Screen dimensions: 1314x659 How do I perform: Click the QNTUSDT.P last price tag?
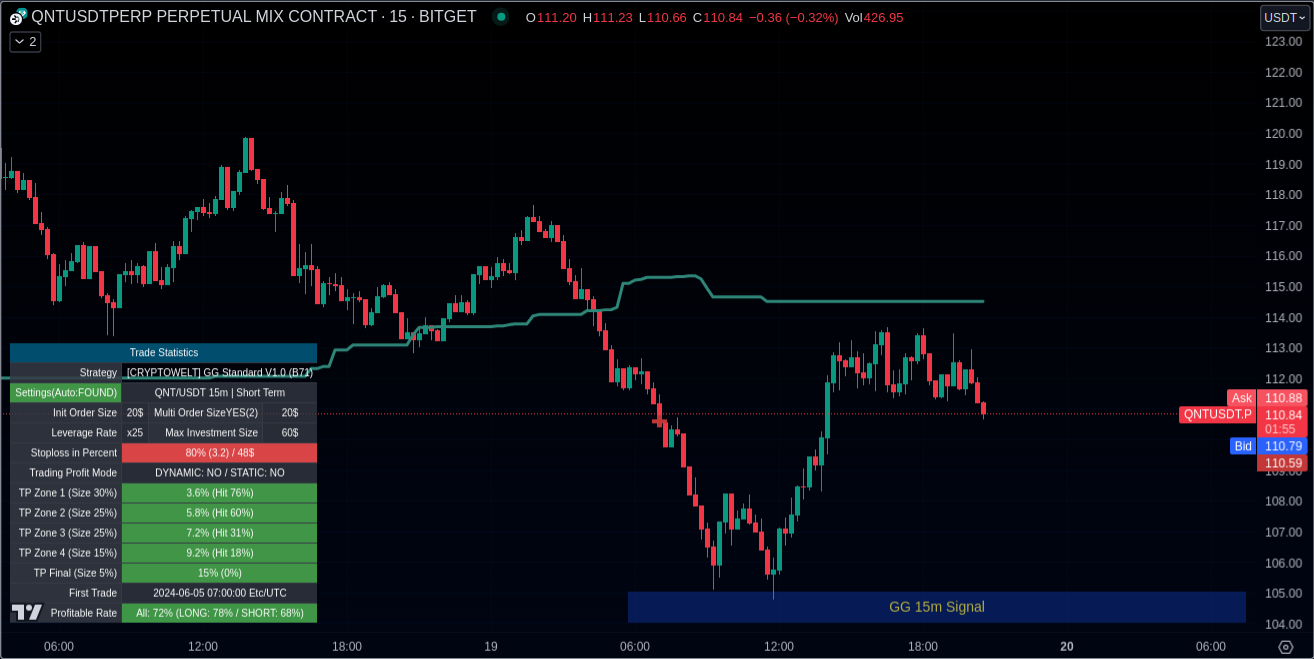tap(1216, 414)
